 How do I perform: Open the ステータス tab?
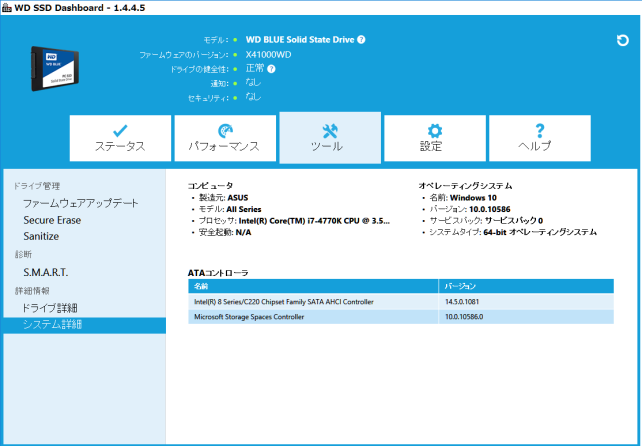click(120, 137)
